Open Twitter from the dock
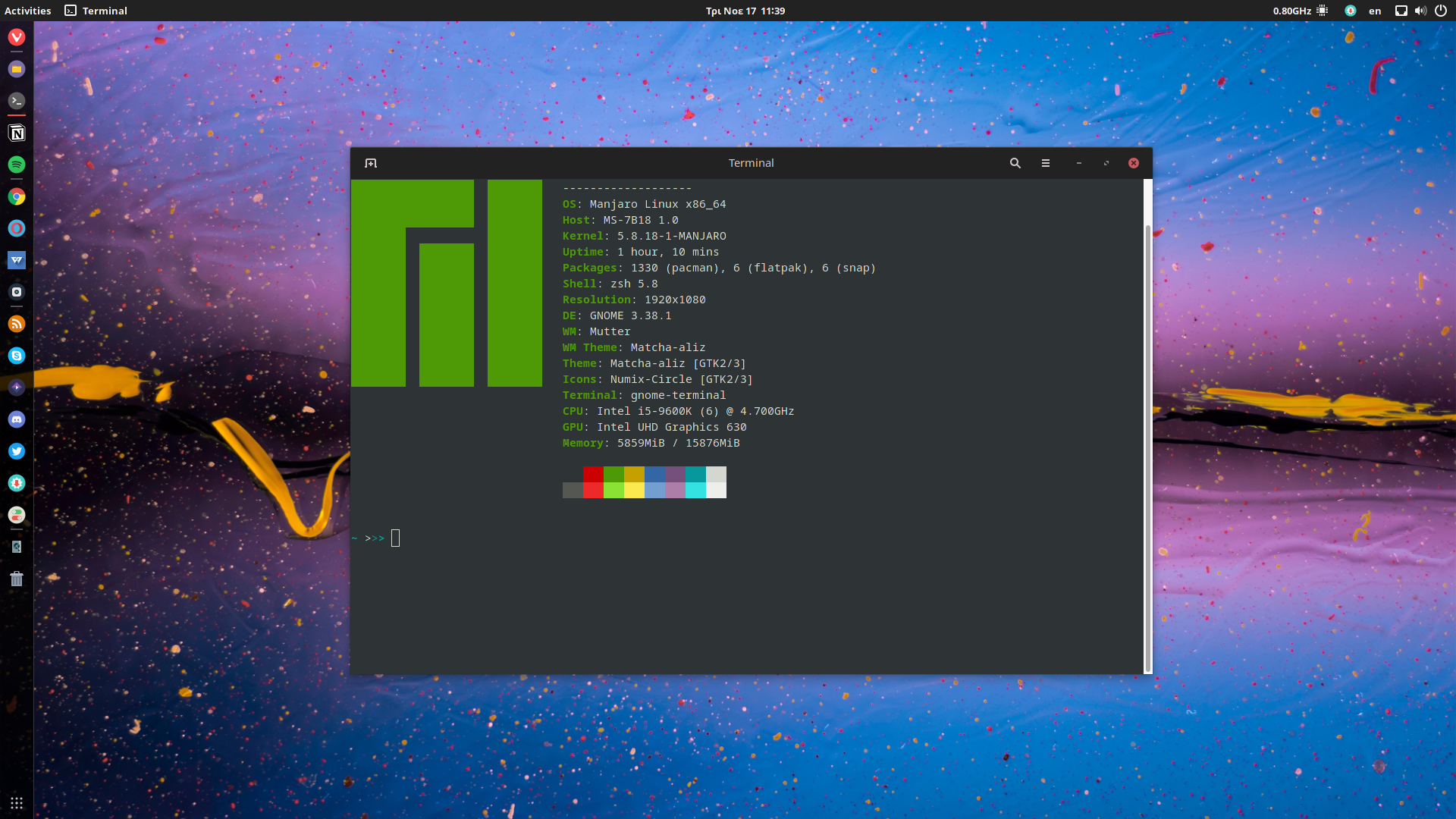The width and height of the screenshot is (1456, 819). point(17,451)
